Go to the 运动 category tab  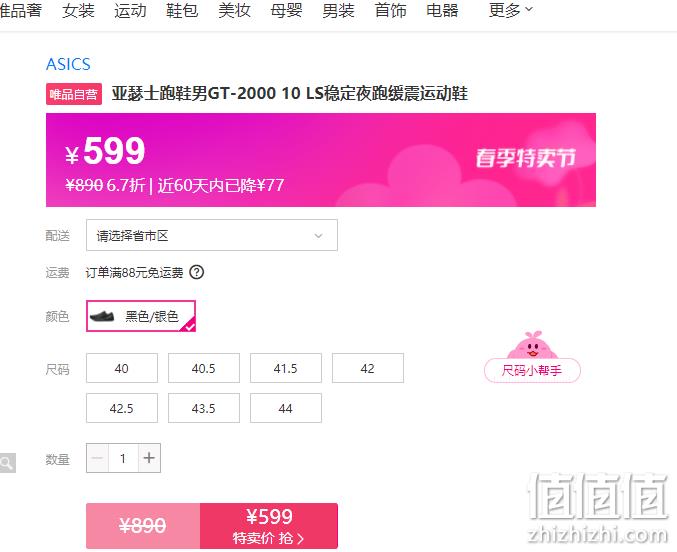point(130,10)
